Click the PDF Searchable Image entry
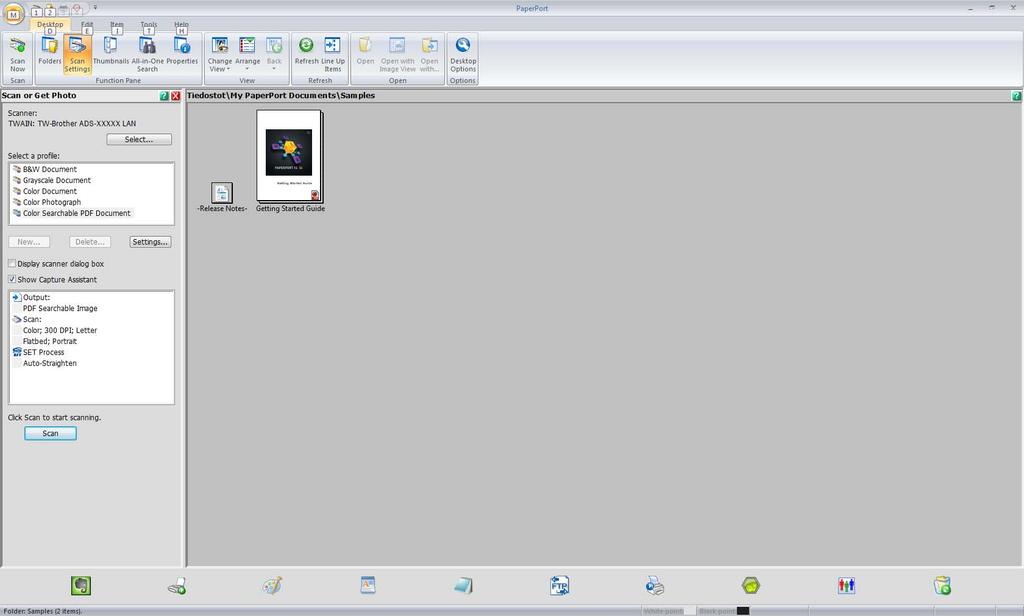 pyautogui.click(x=60, y=308)
